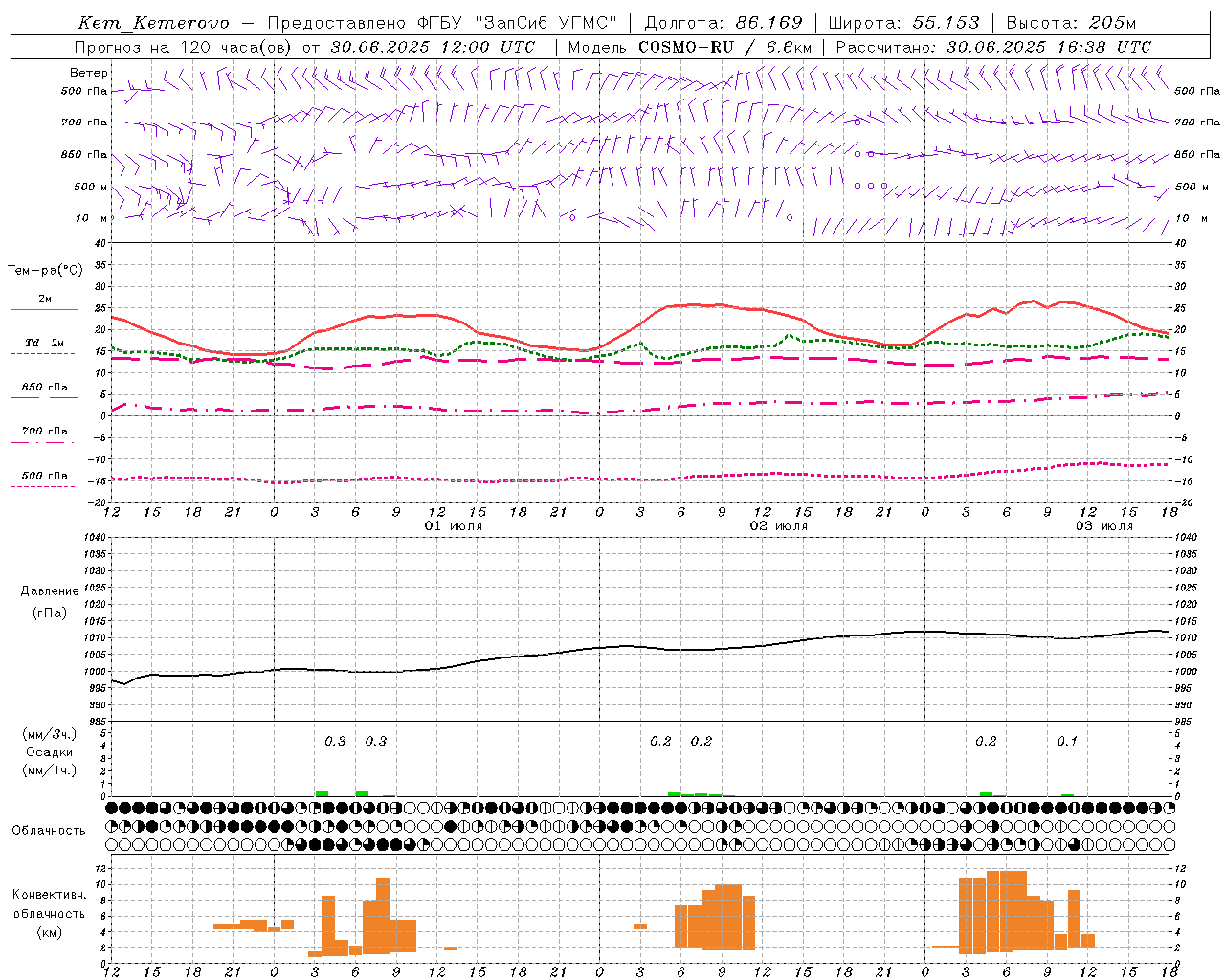Image resolution: width=1225 pixels, height=980 pixels.
Task: Click the Облачность panel label
Action: 49,831
